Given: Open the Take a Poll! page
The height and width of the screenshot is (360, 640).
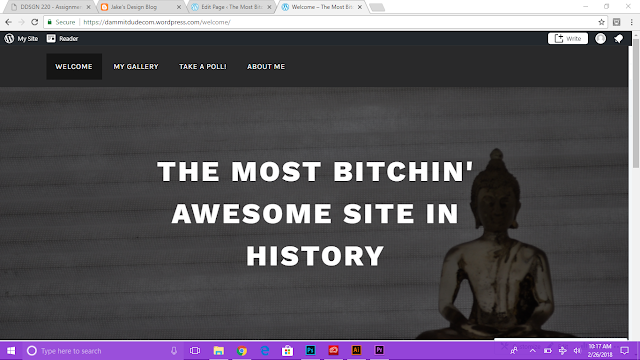Looking at the screenshot, I should coord(202,67).
